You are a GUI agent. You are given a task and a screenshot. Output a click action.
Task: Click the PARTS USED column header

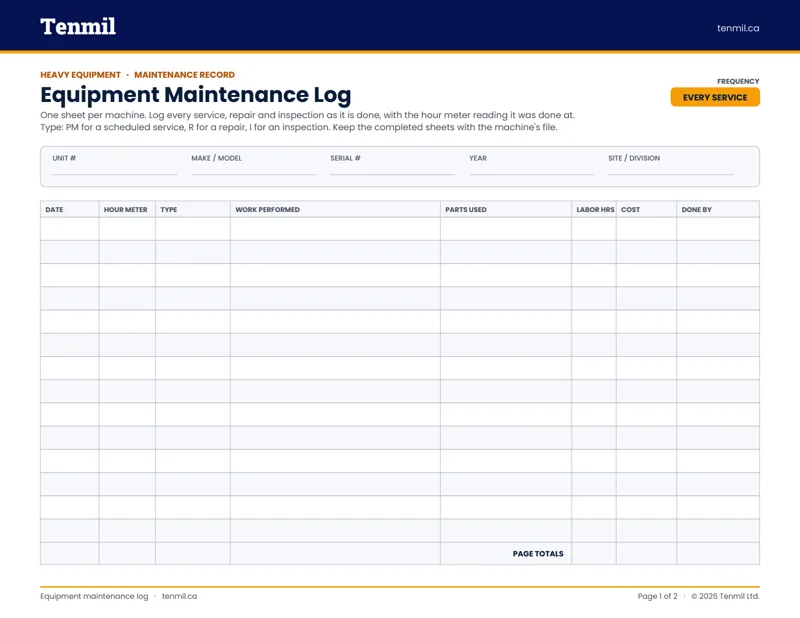(x=506, y=209)
